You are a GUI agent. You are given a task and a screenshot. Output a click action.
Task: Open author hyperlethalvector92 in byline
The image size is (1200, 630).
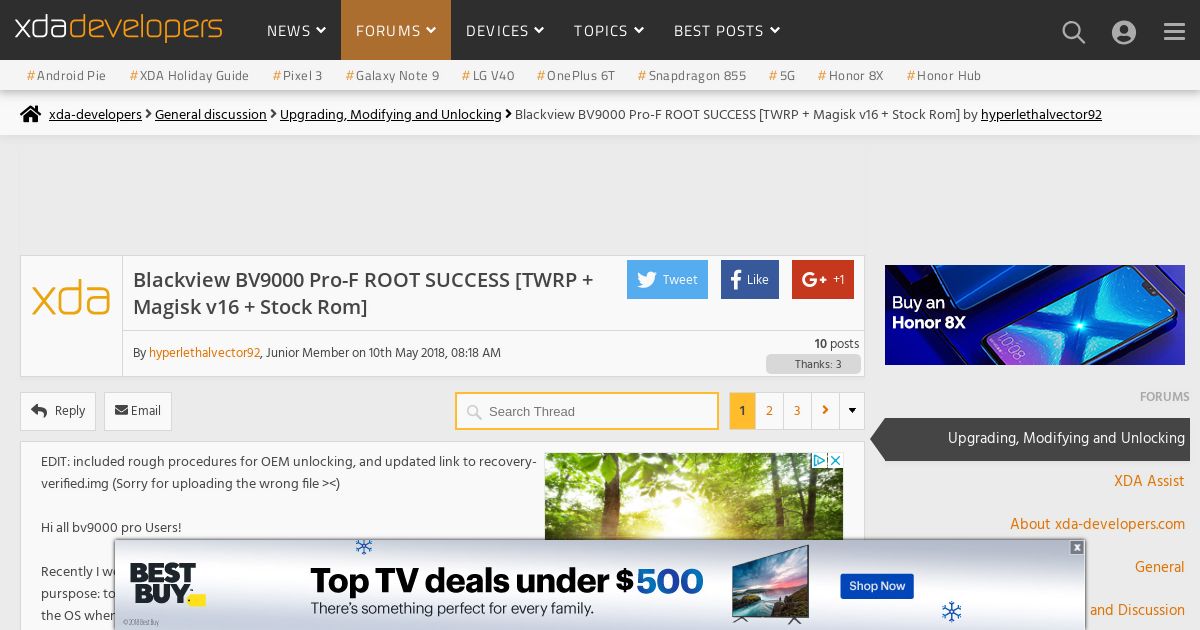coord(205,353)
